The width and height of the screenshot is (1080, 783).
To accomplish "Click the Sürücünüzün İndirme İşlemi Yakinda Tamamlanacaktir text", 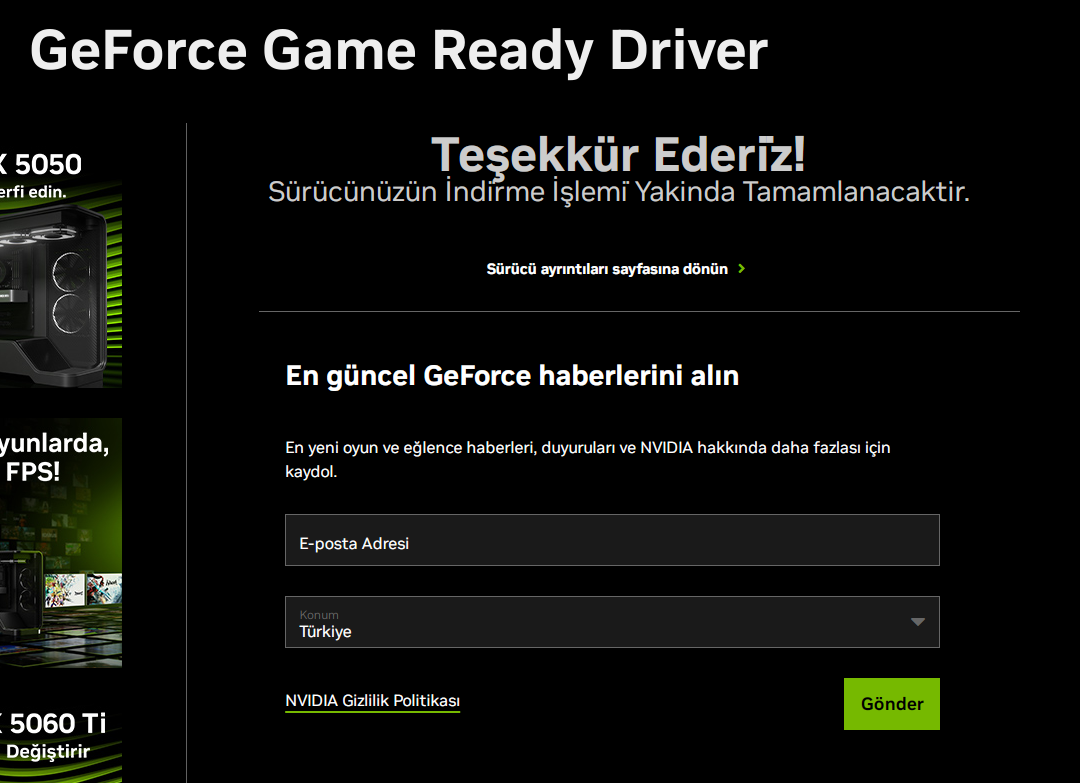I will tap(619, 191).
